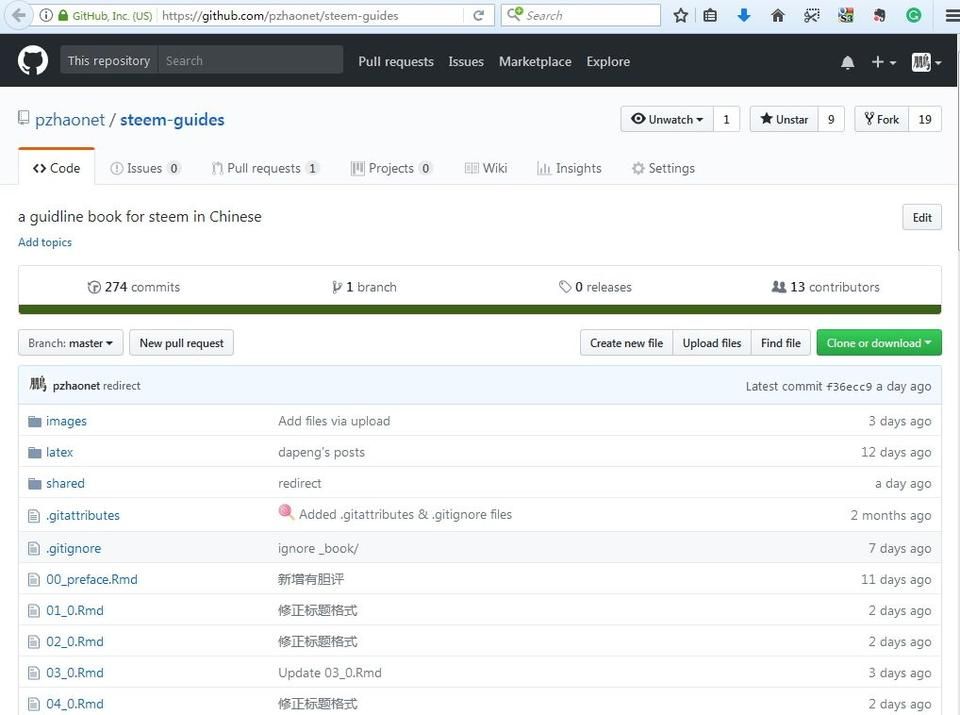
Task: Open the images folder
Action: tap(66, 421)
